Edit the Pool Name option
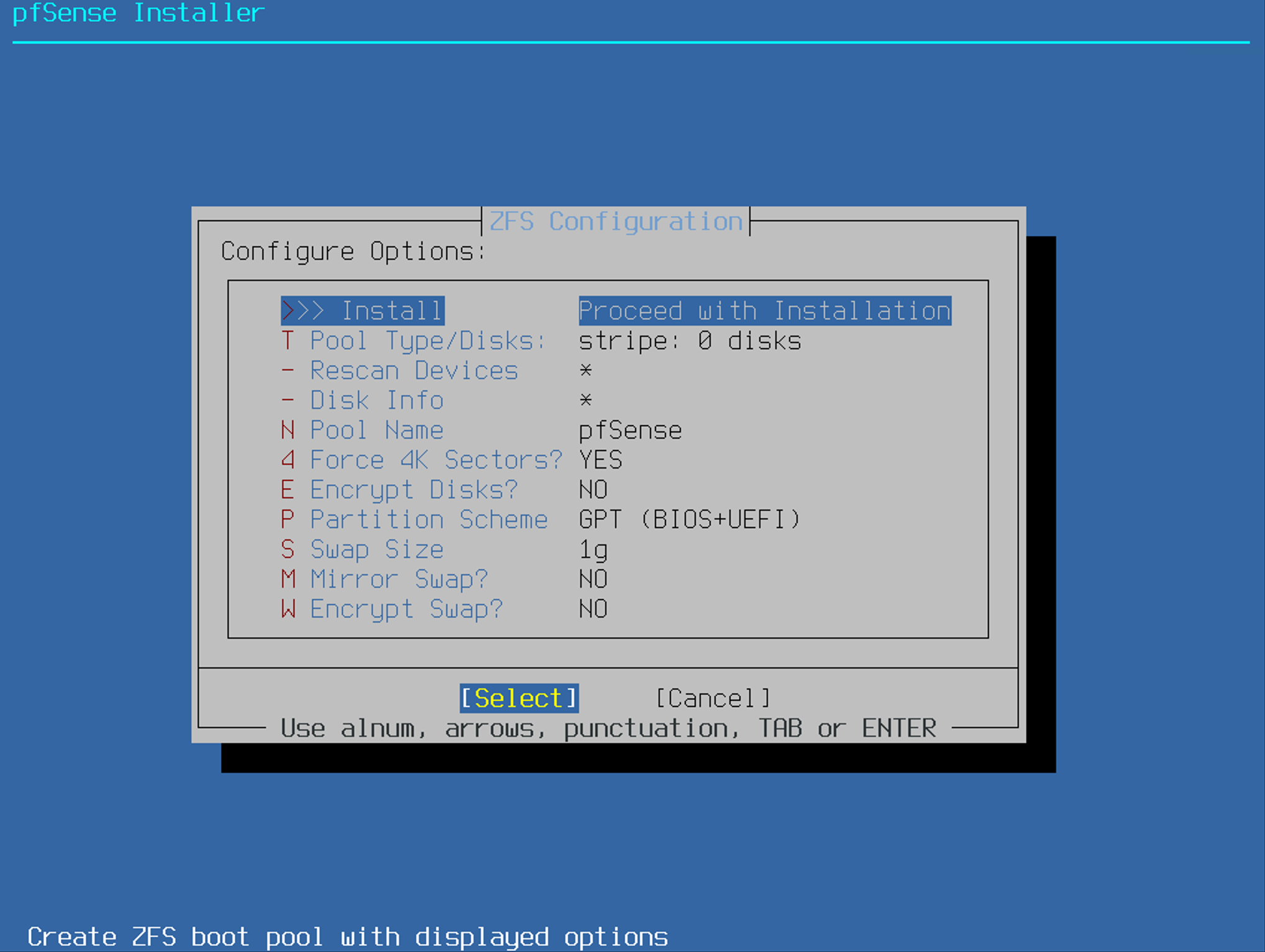1265x952 pixels. 377,430
